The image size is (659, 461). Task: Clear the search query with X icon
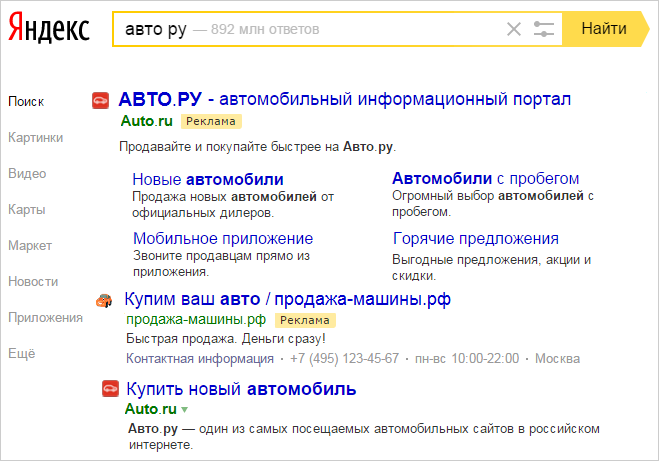click(514, 29)
